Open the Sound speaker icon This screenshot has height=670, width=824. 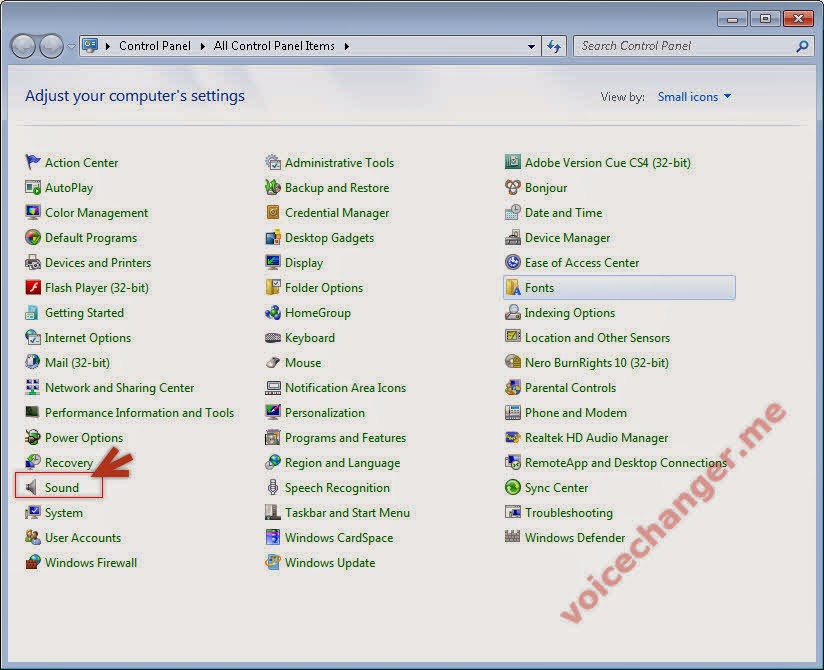32,487
